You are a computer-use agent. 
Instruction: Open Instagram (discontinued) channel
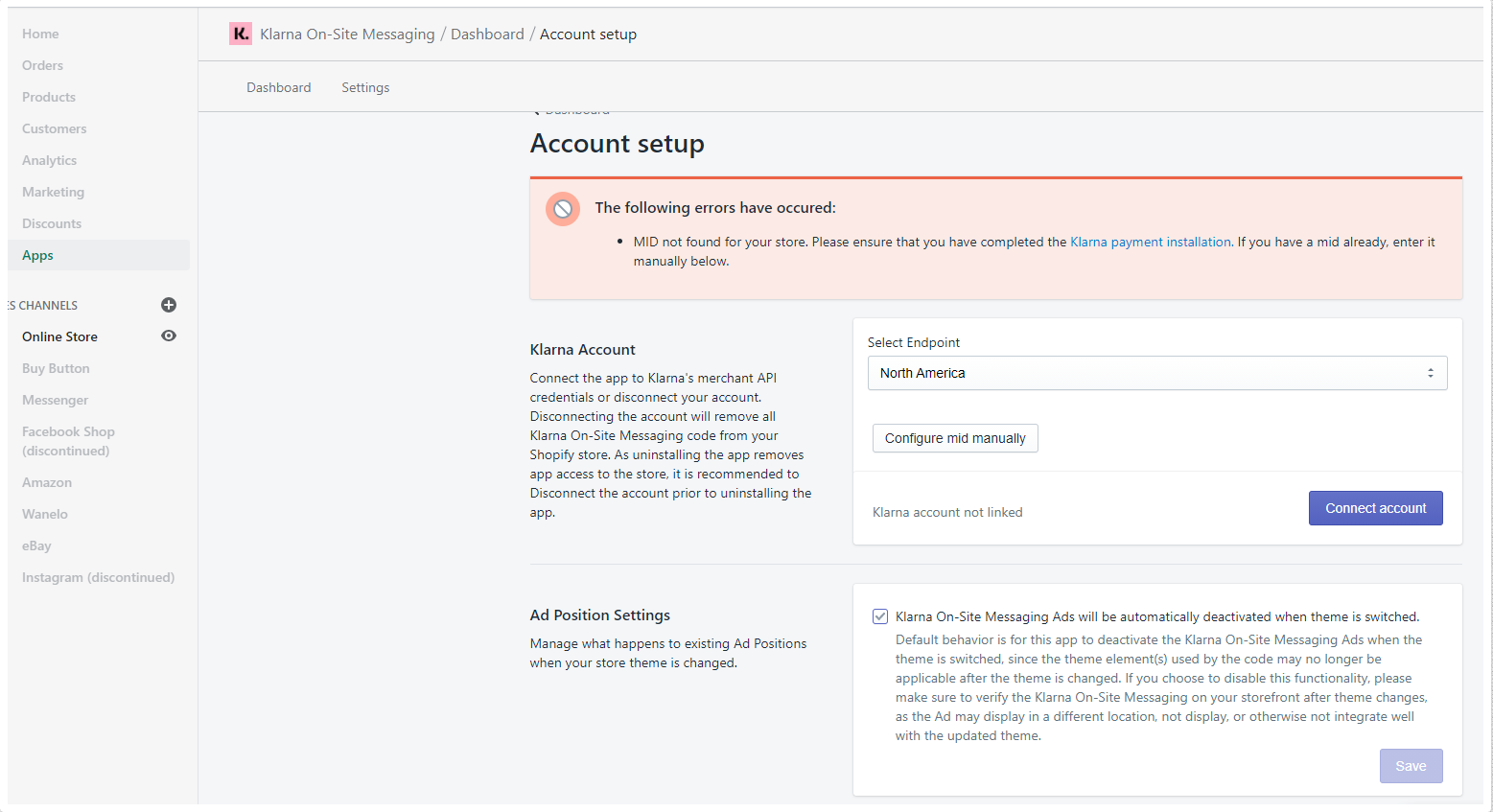point(99,577)
